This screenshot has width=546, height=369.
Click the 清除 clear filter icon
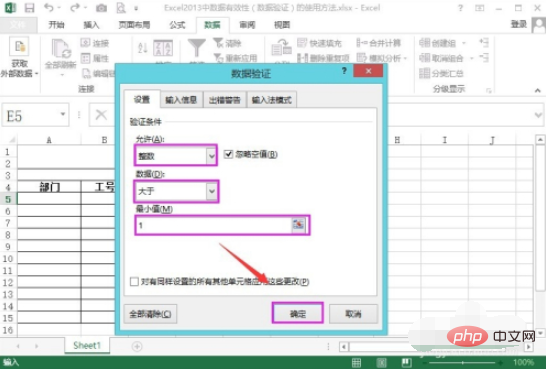[x=218, y=43]
